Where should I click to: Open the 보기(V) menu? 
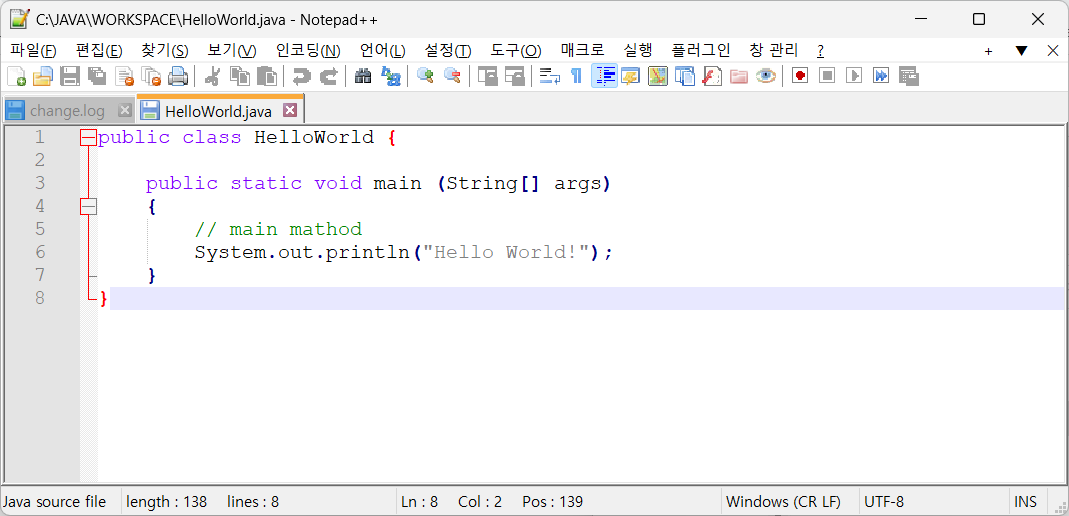coord(232,50)
